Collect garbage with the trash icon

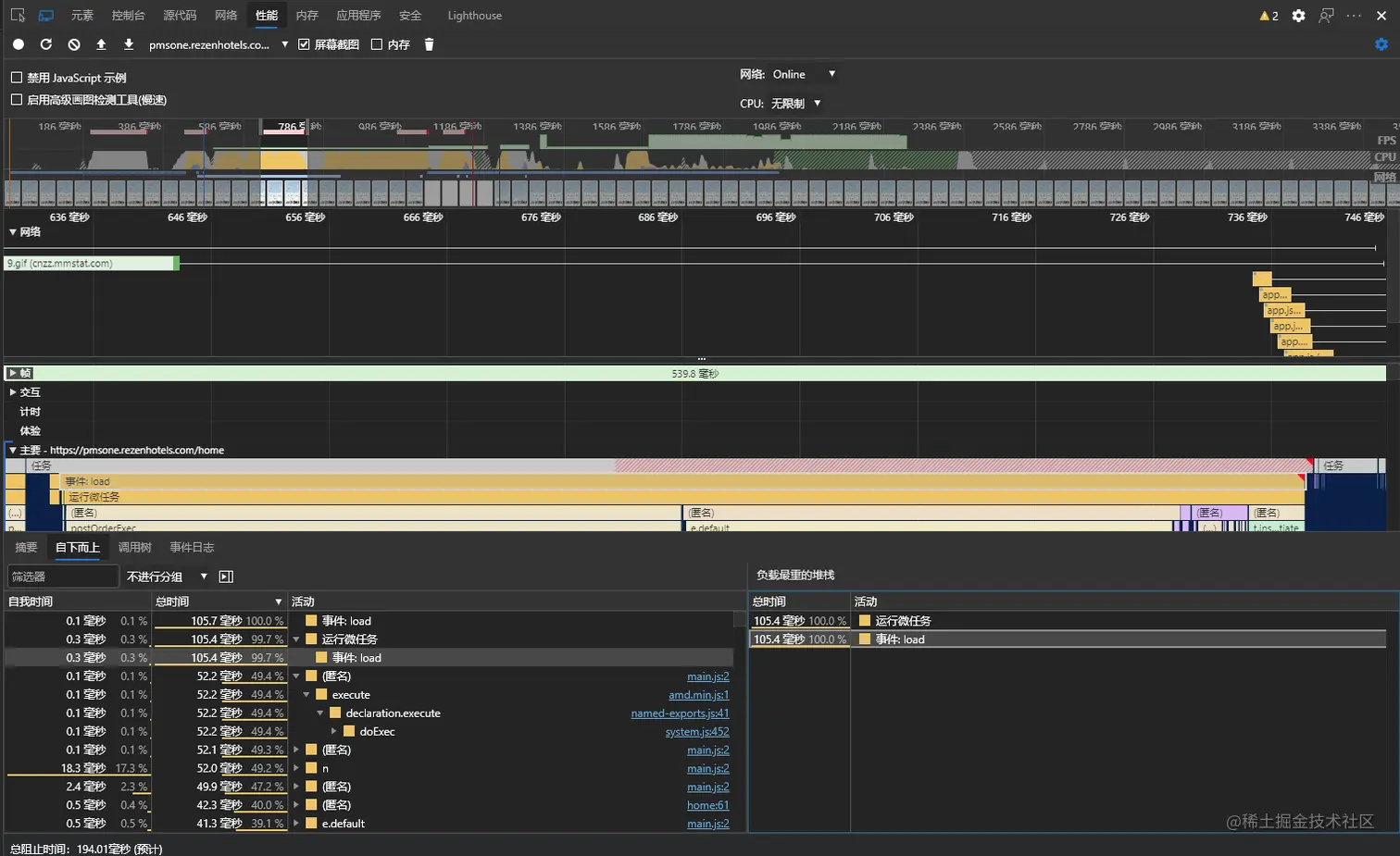click(429, 44)
